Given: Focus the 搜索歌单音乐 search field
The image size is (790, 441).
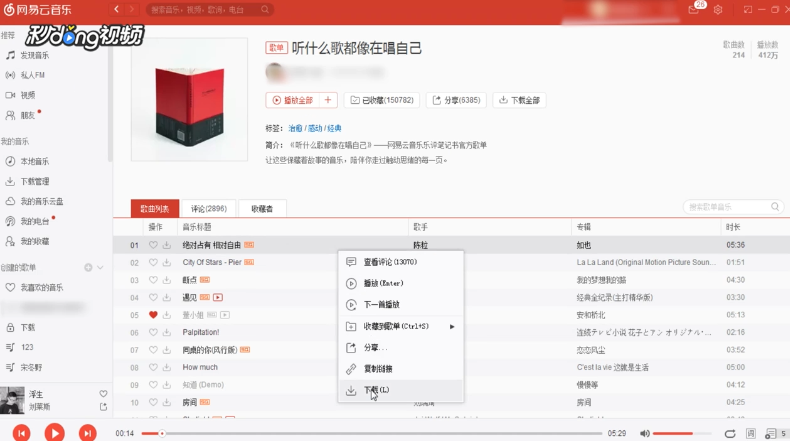Looking at the screenshot, I should pos(733,207).
